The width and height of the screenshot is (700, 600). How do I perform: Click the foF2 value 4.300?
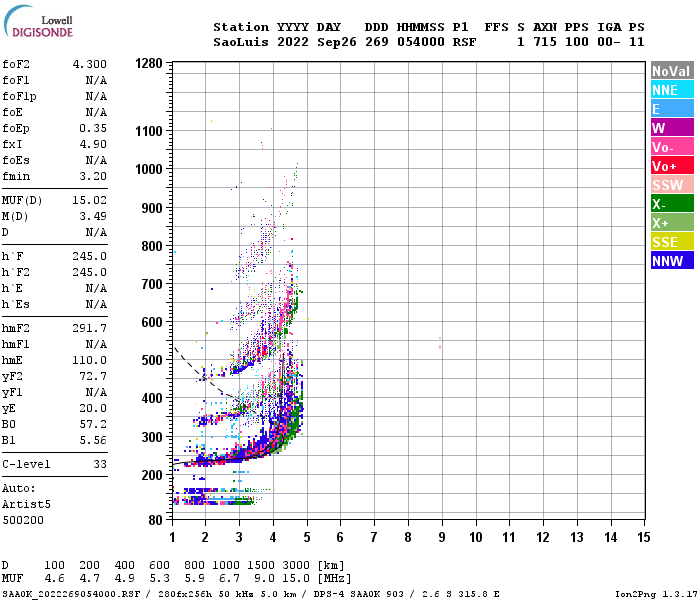point(90,64)
